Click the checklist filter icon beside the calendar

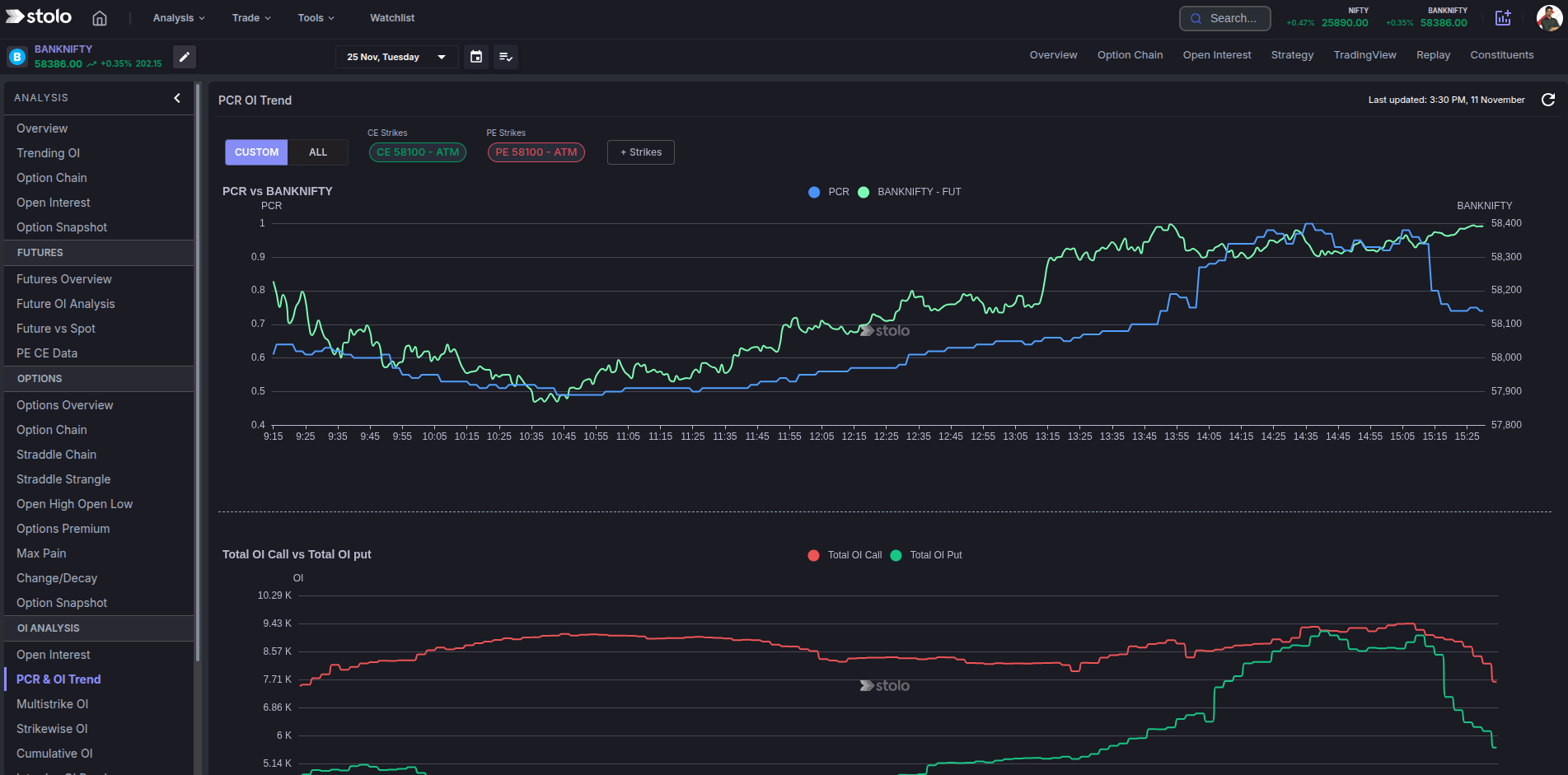click(x=506, y=57)
